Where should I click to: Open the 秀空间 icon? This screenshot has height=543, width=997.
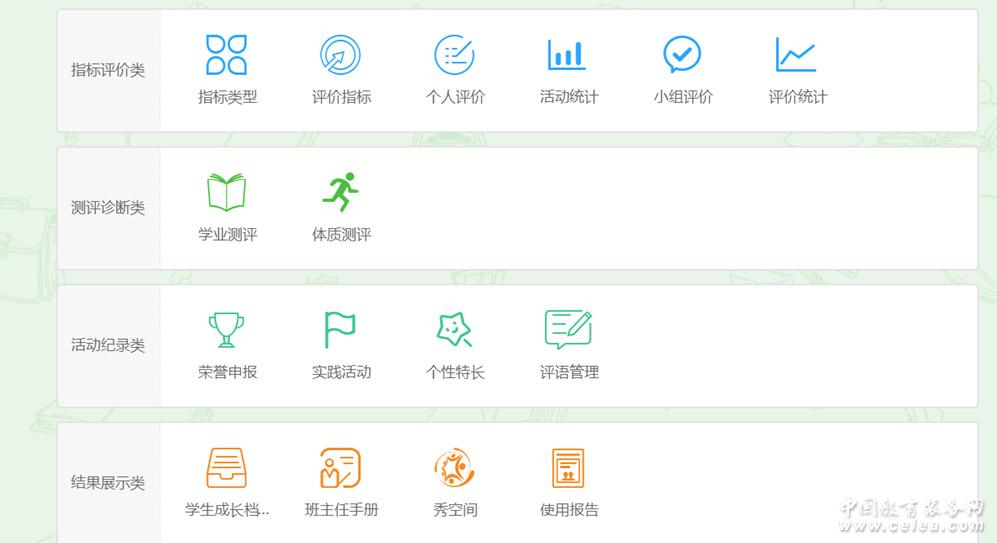coord(455,467)
